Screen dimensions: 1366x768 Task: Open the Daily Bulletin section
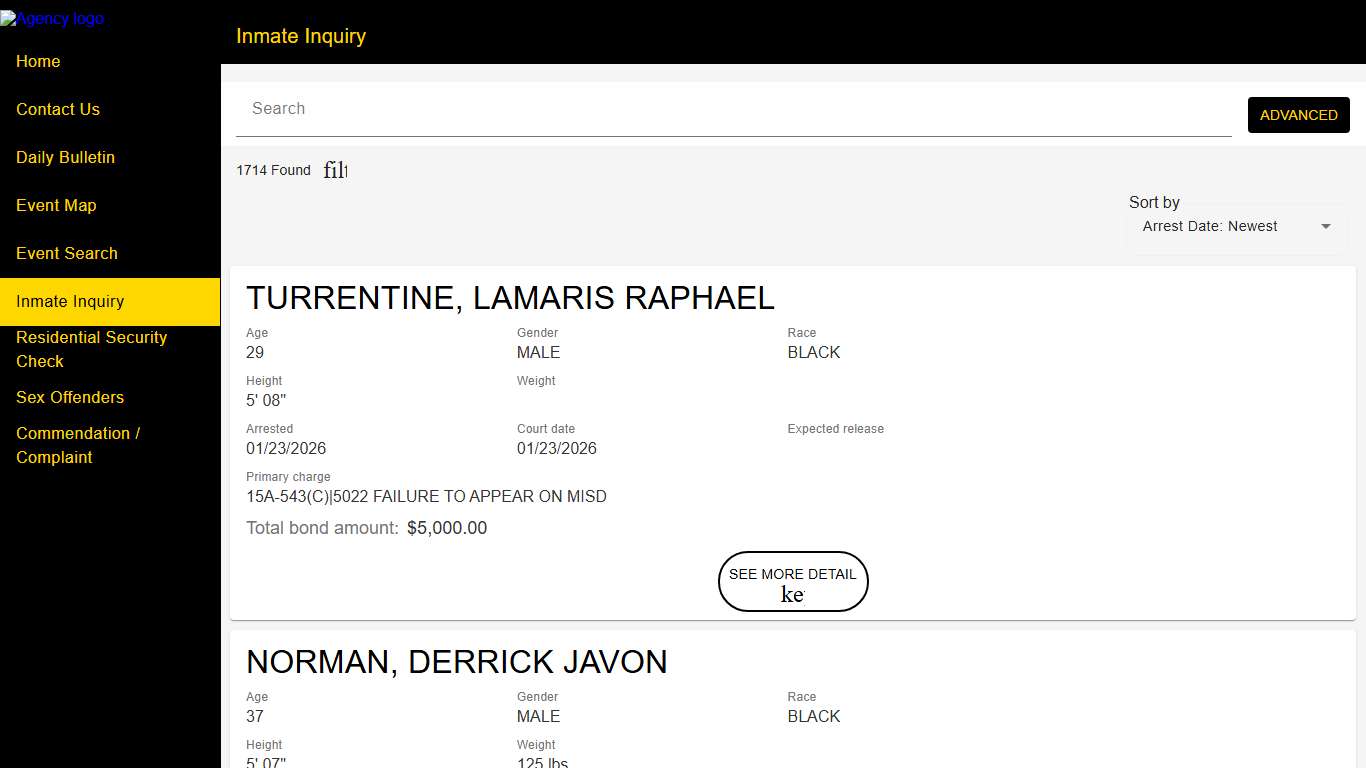point(65,158)
